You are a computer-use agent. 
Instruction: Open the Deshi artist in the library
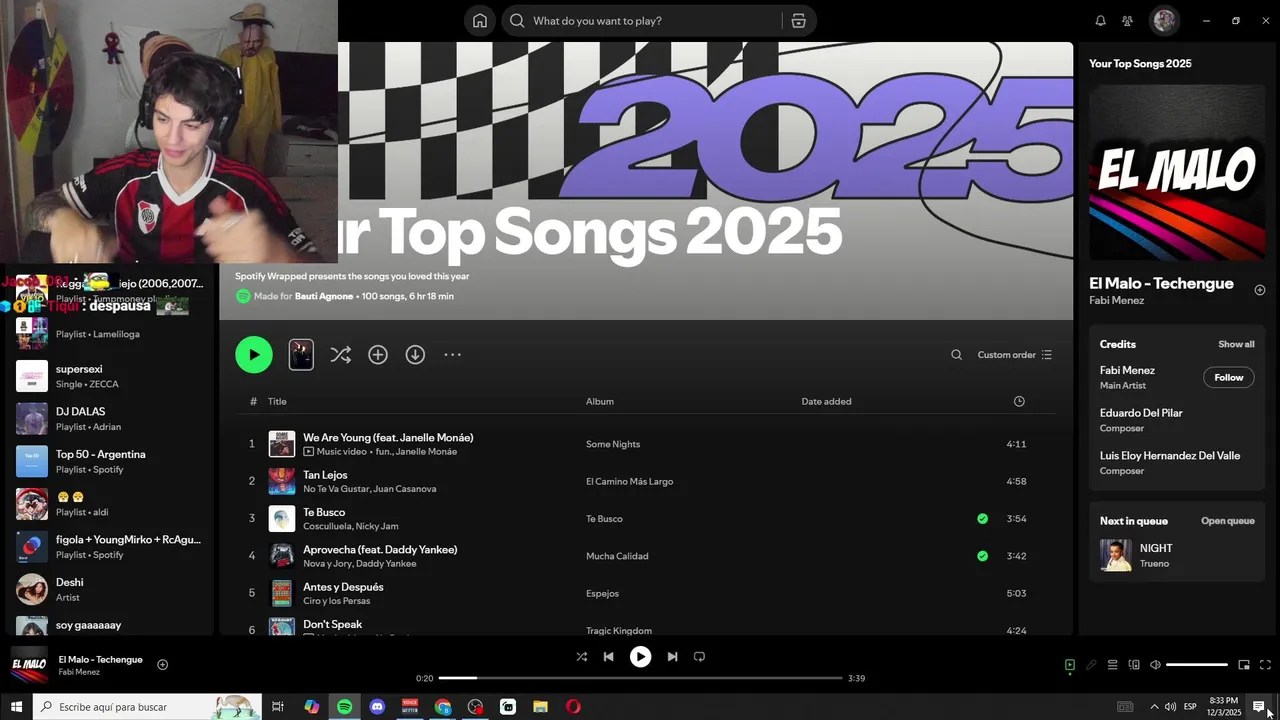click(x=108, y=589)
